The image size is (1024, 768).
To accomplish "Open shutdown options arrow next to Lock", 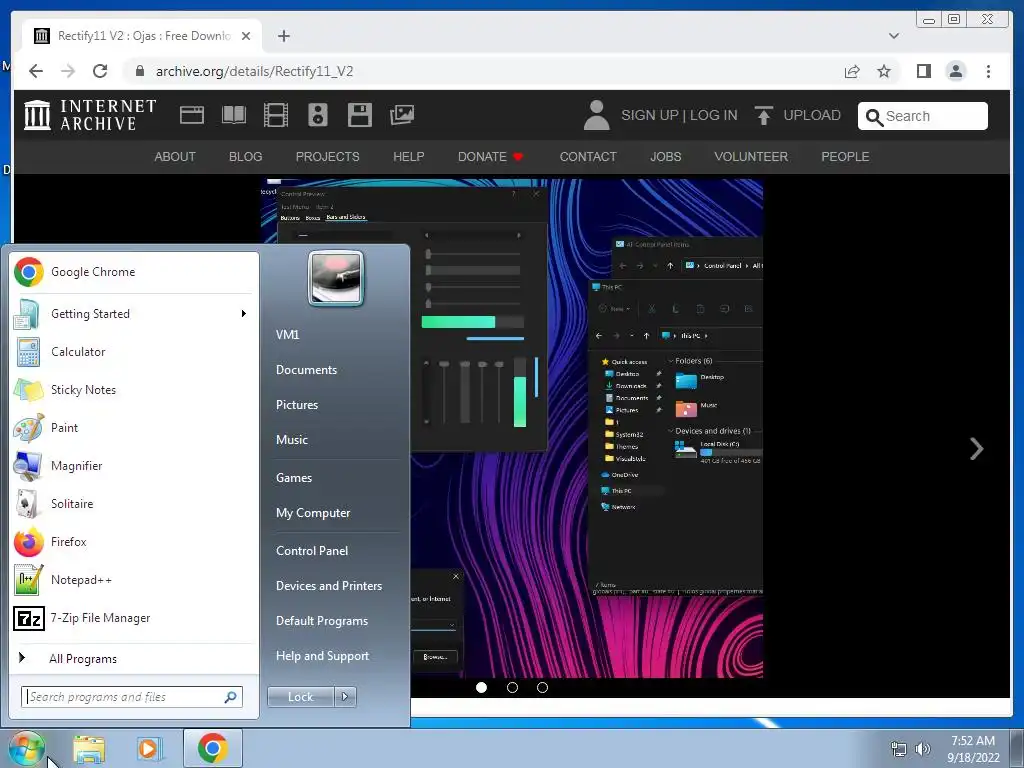I will tap(345, 697).
